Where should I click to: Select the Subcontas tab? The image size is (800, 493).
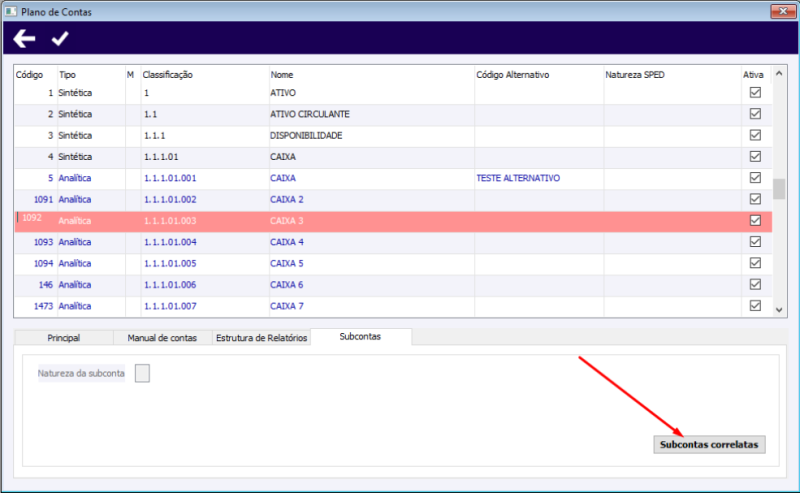[360, 337]
